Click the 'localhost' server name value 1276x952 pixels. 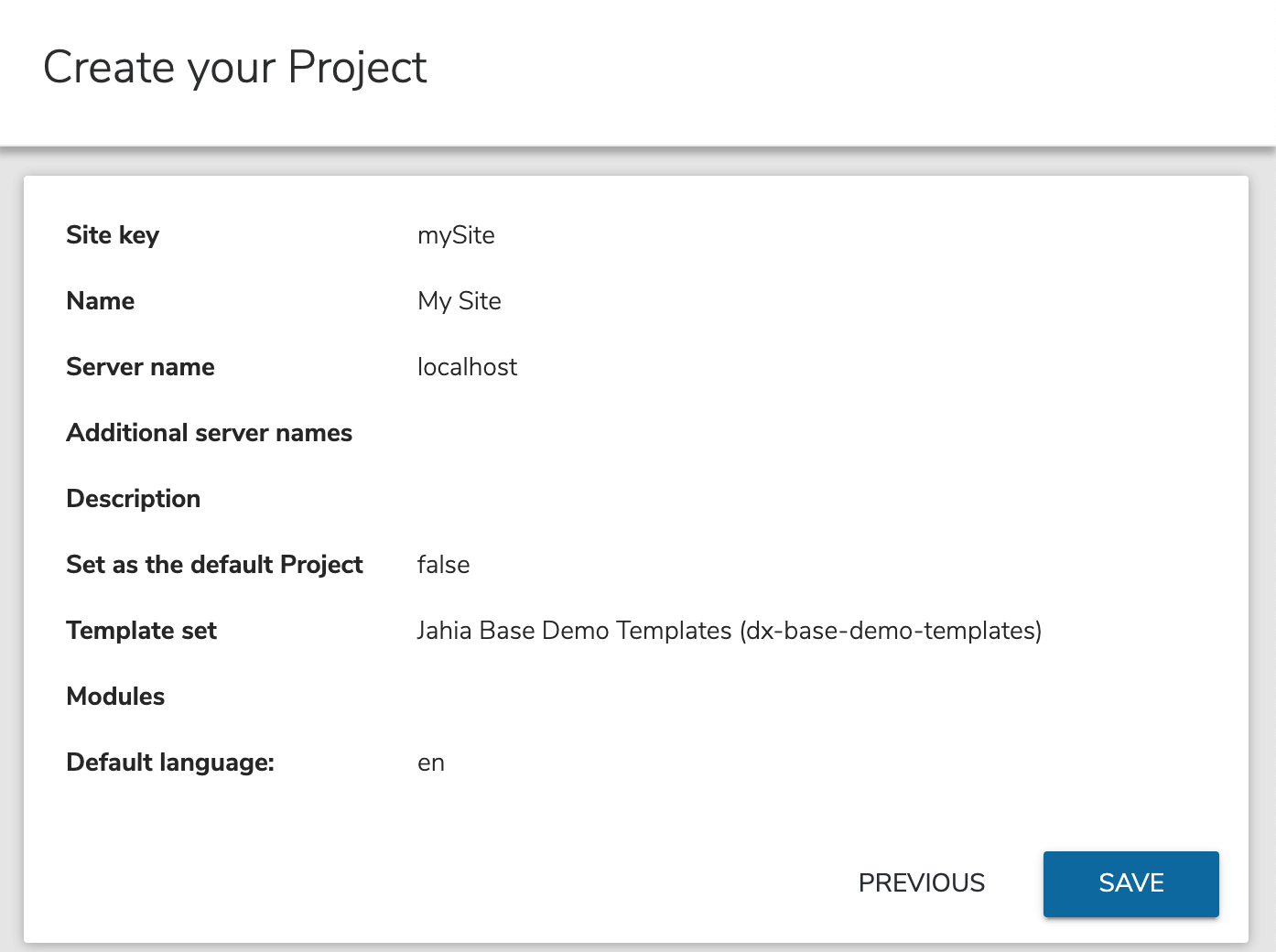[x=467, y=367]
